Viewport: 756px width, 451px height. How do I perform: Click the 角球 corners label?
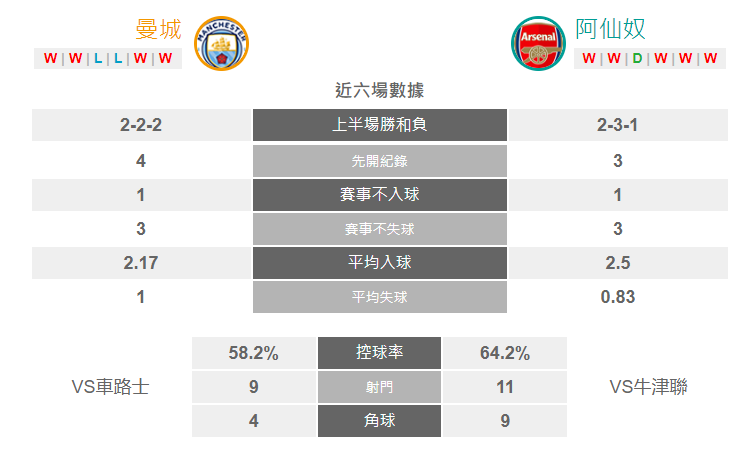379,421
